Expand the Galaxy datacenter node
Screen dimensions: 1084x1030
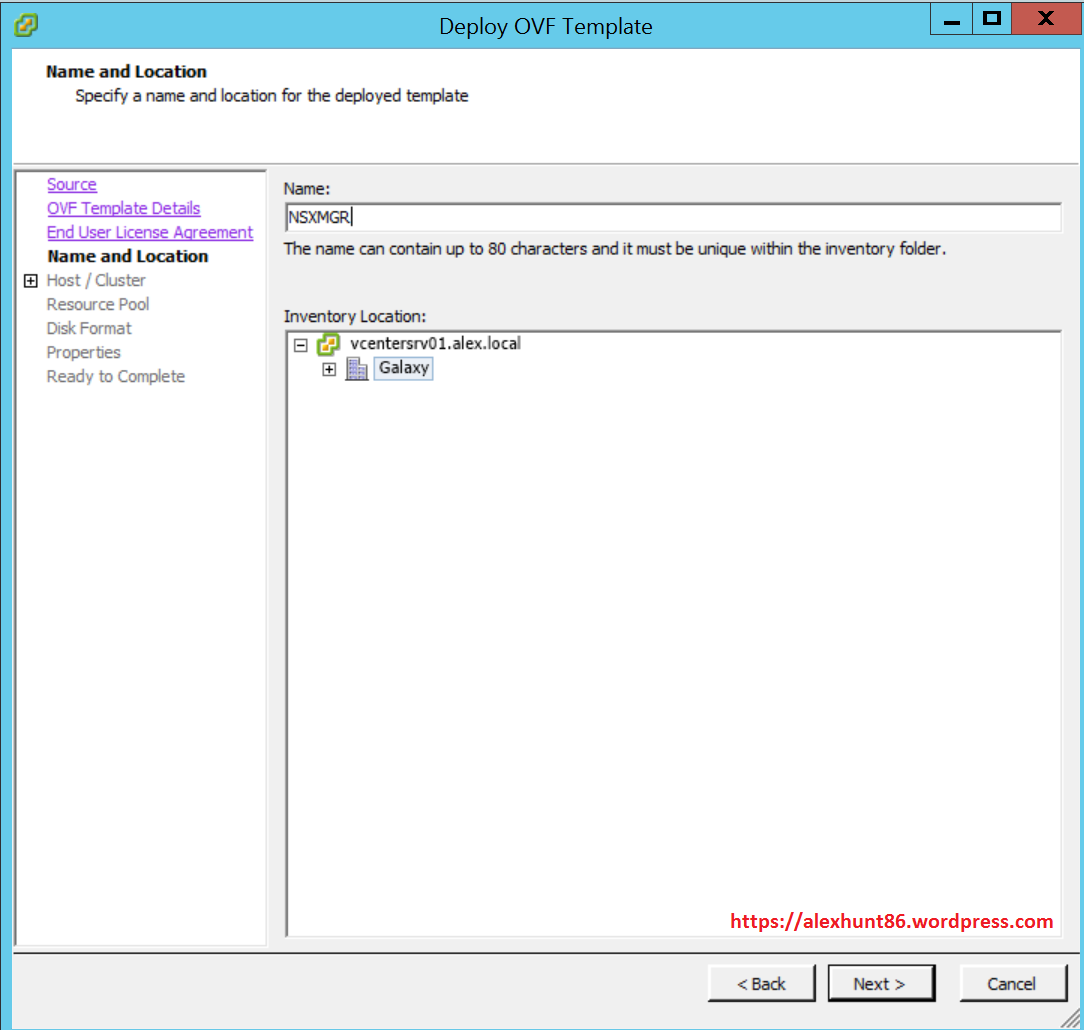[329, 370]
